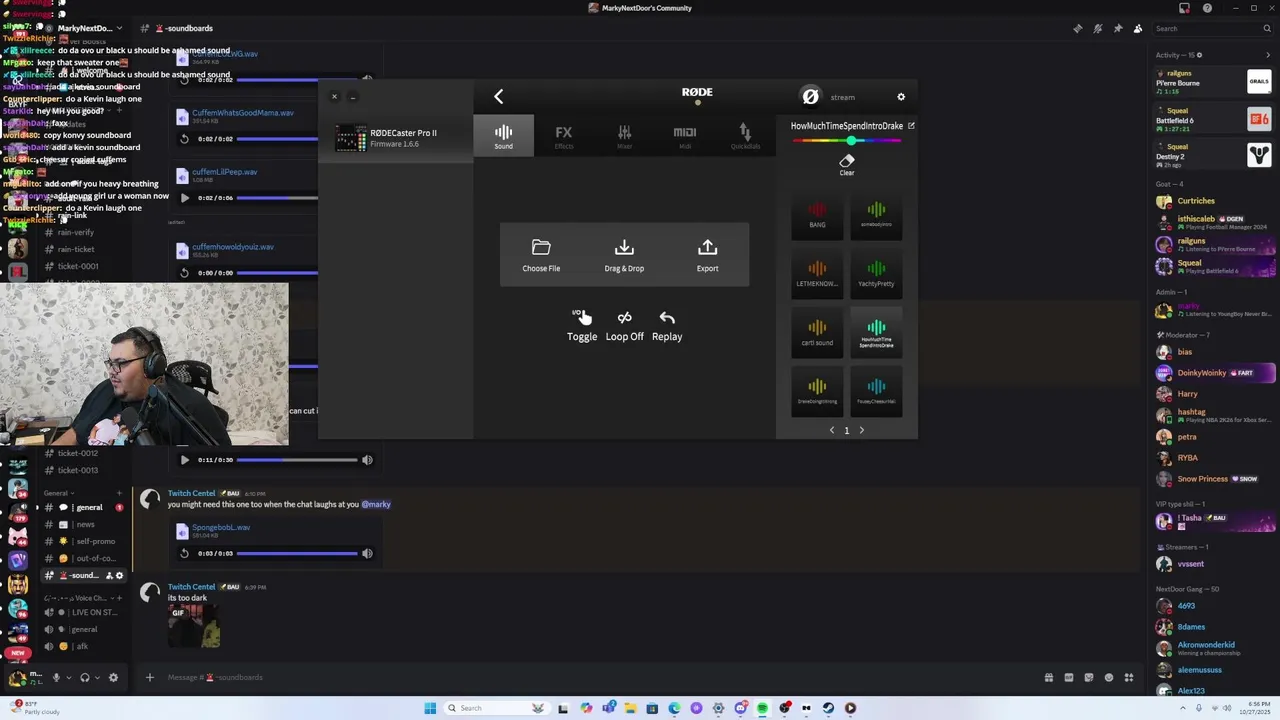Download the SpongebobL.wav file link
Viewport: 1280px width, 720px height.
tap(221, 527)
